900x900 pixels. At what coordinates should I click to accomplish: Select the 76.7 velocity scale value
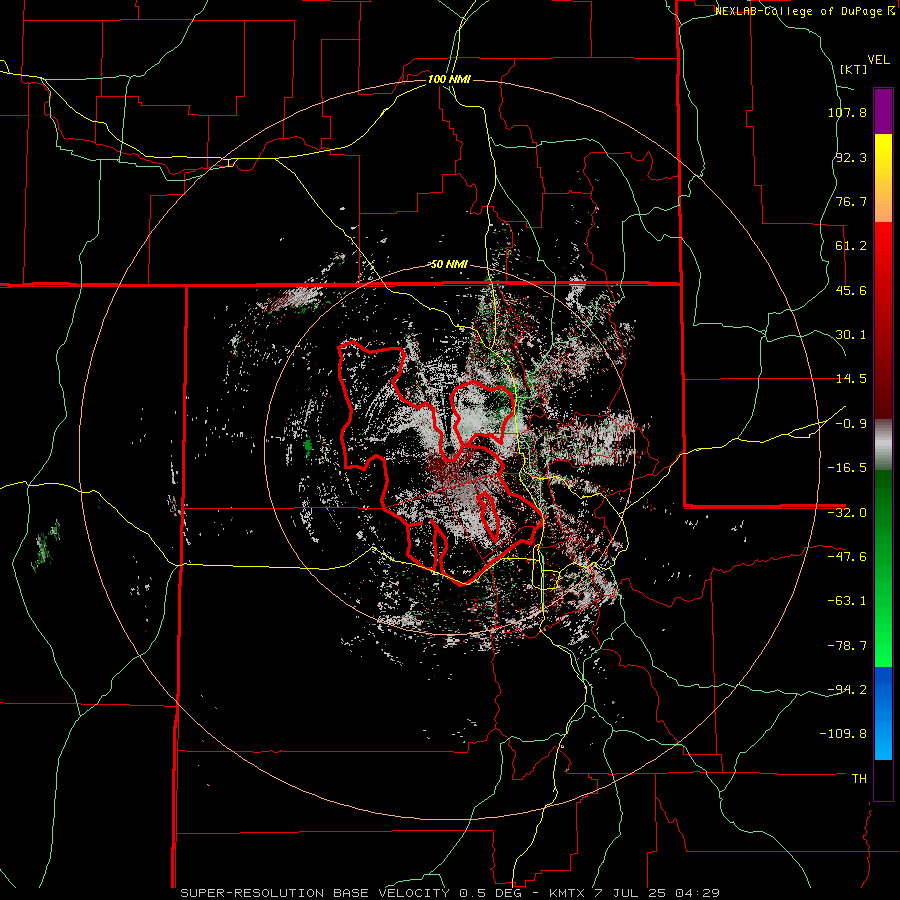click(851, 201)
